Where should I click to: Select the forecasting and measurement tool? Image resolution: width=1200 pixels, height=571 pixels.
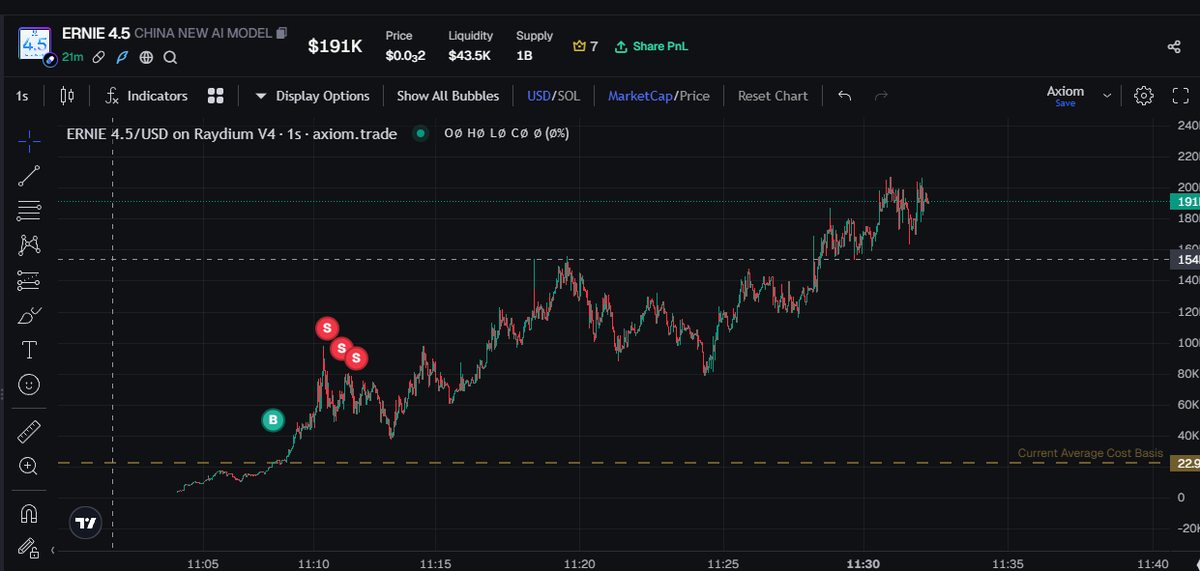pos(29,280)
